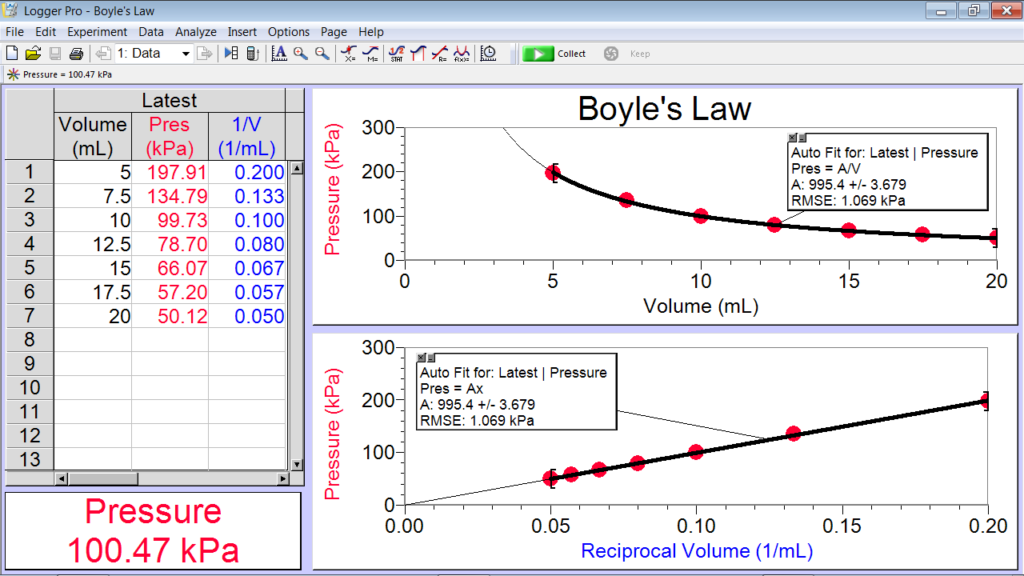Show Statistics with STAT icon
Image resolution: width=1024 pixels, height=576 pixels.
(x=396, y=54)
